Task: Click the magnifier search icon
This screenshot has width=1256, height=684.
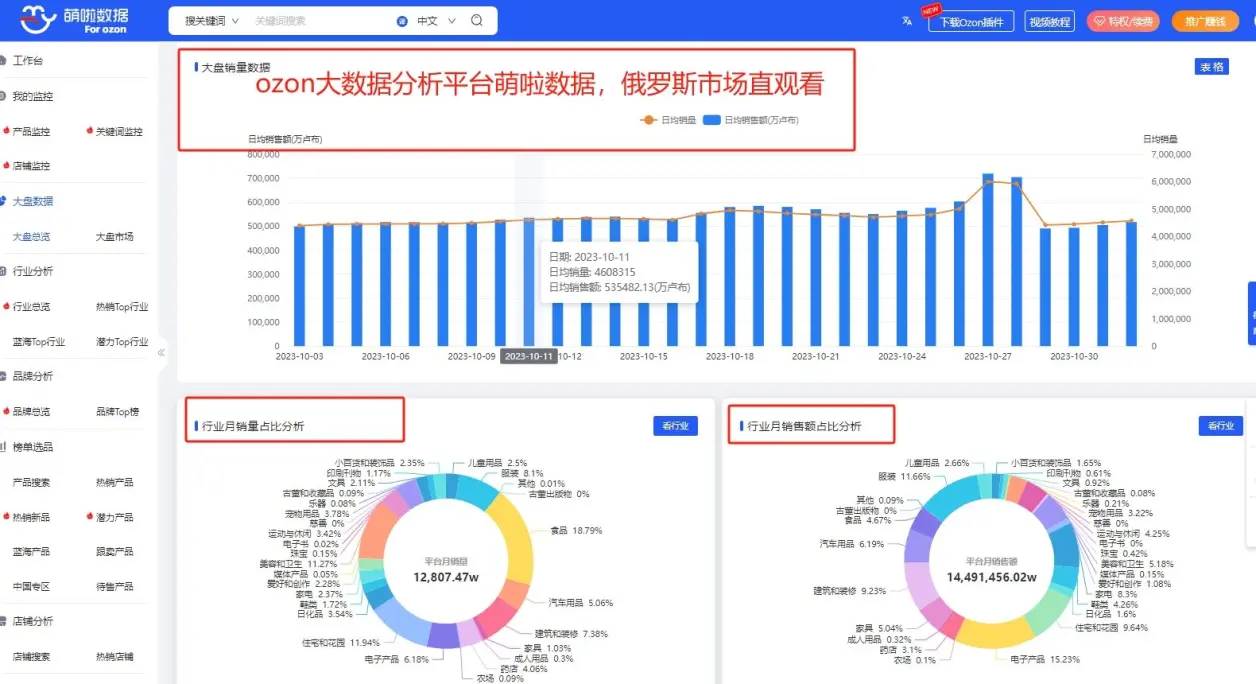Action: (x=477, y=20)
